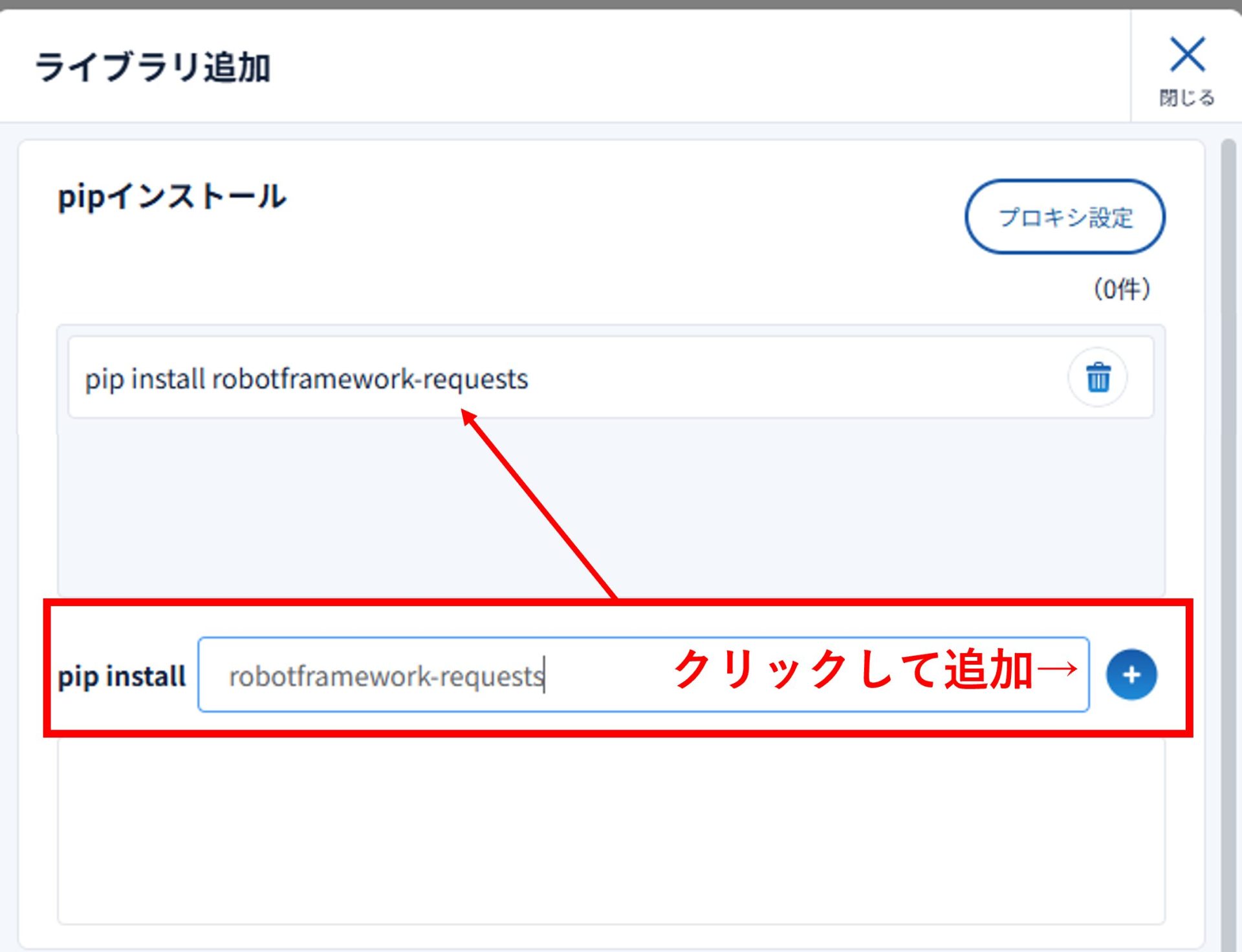Screen dimensions: 1242x952
Task: Click the red arrow pointing to the plus button
Action: click(x=1058, y=669)
